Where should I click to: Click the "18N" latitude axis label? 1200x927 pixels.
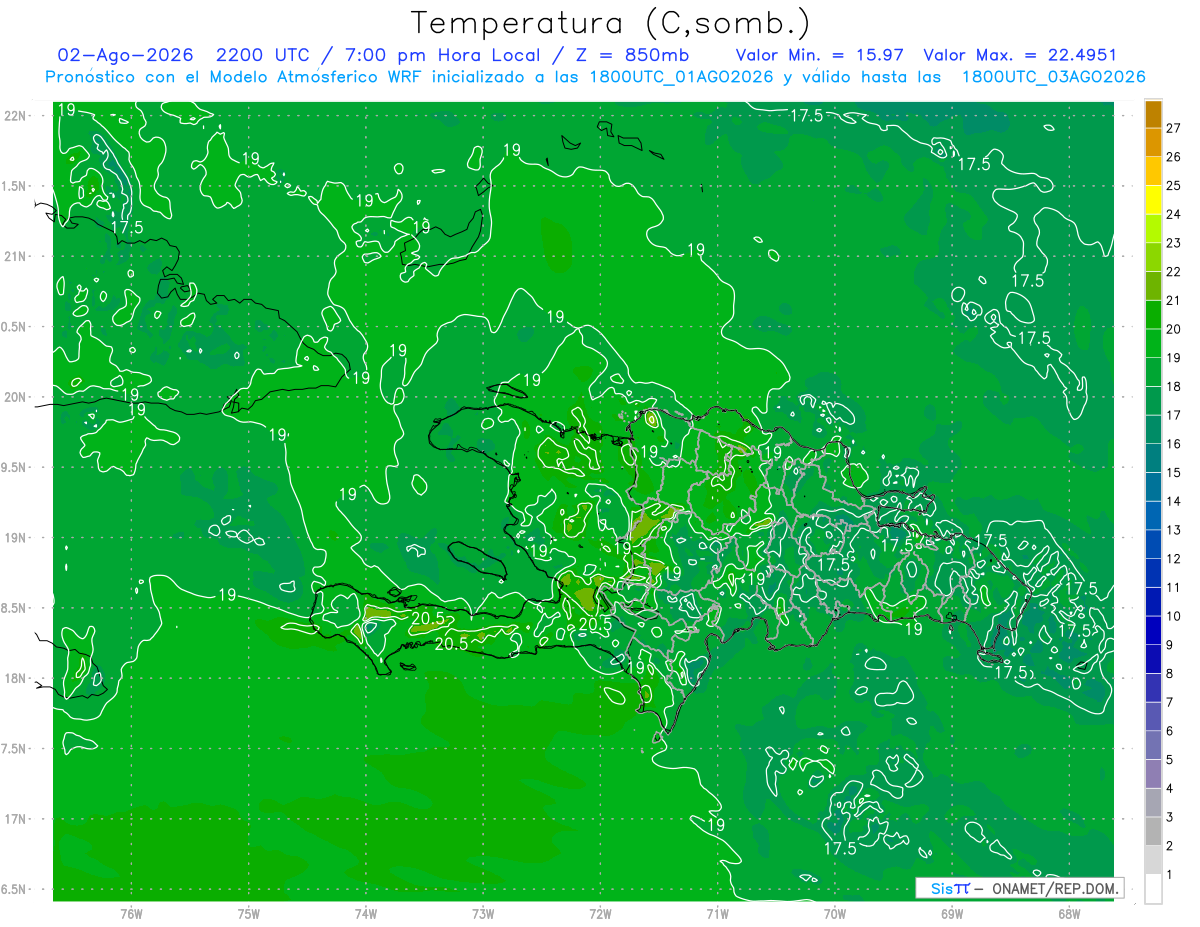(16, 678)
